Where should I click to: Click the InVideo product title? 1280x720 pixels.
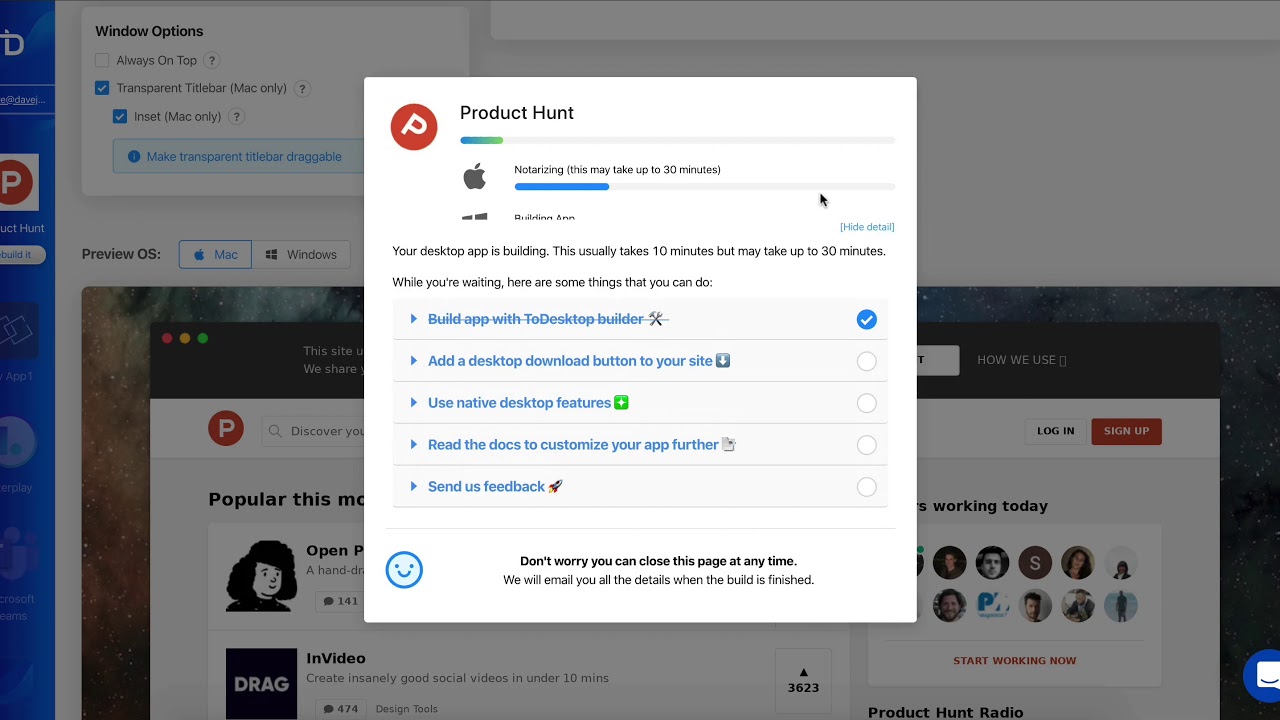(336, 658)
